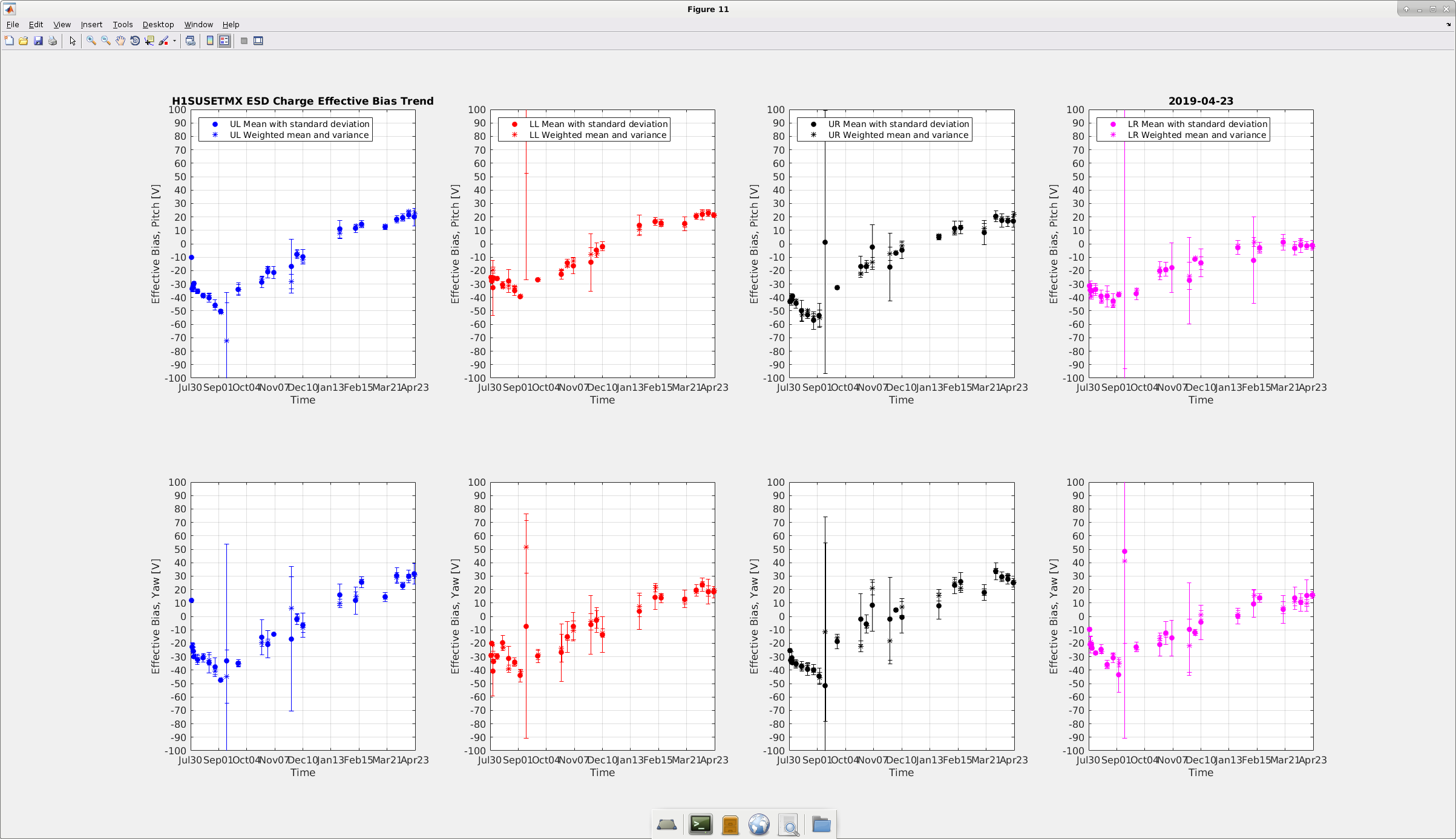The width and height of the screenshot is (1456, 839).
Task: Open the blue folder in the dock
Action: pos(821,824)
